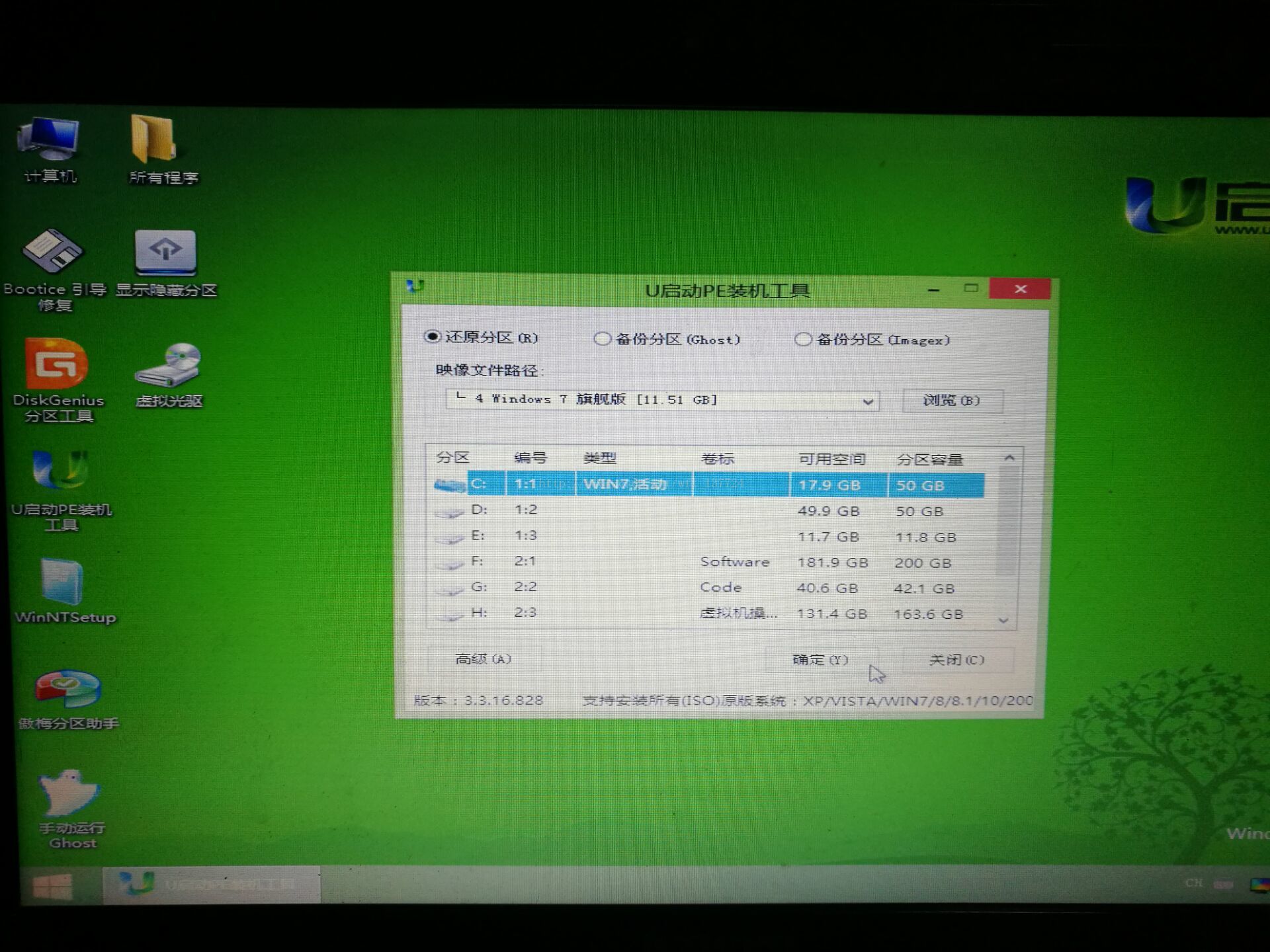
Task: Launch DiskGenius 分区工具 icon
Action: pyautogui.click(x=57, y=380)
